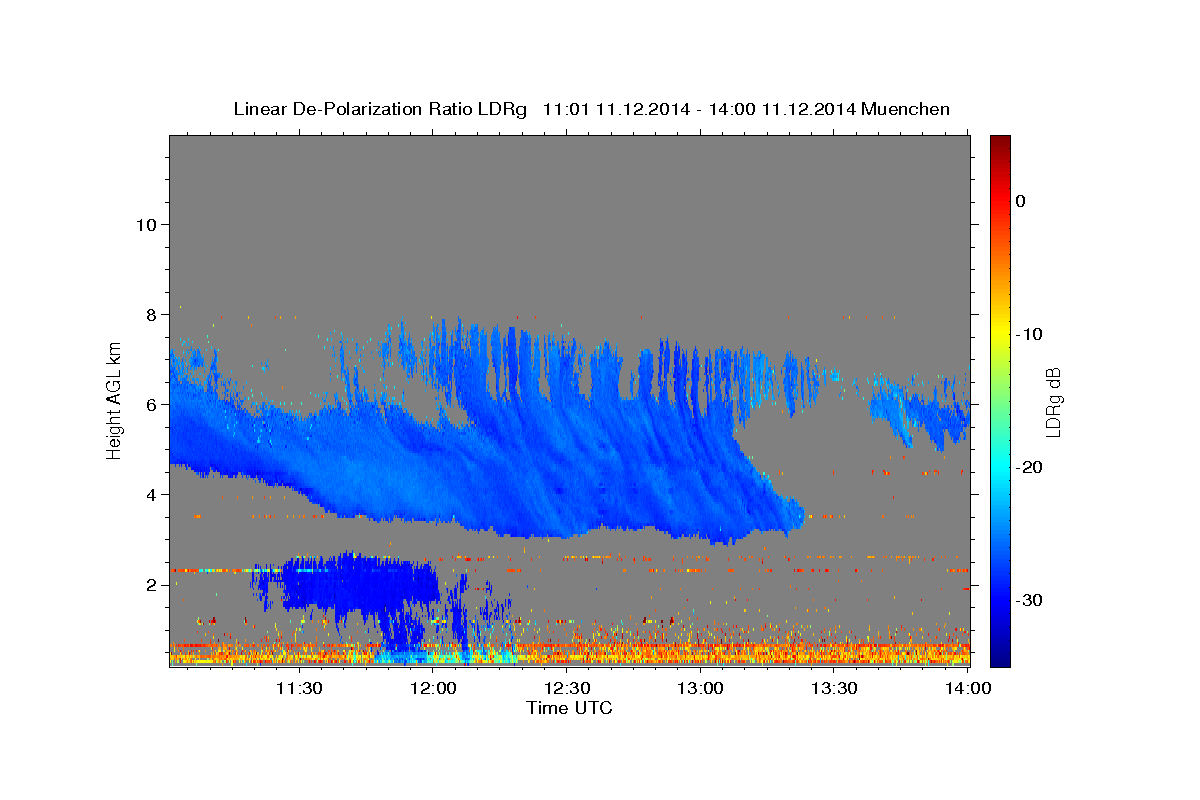Click the 13:30 time tick label
The width and height of the screenshot is (1200, 800).
[x=834, y=688]
